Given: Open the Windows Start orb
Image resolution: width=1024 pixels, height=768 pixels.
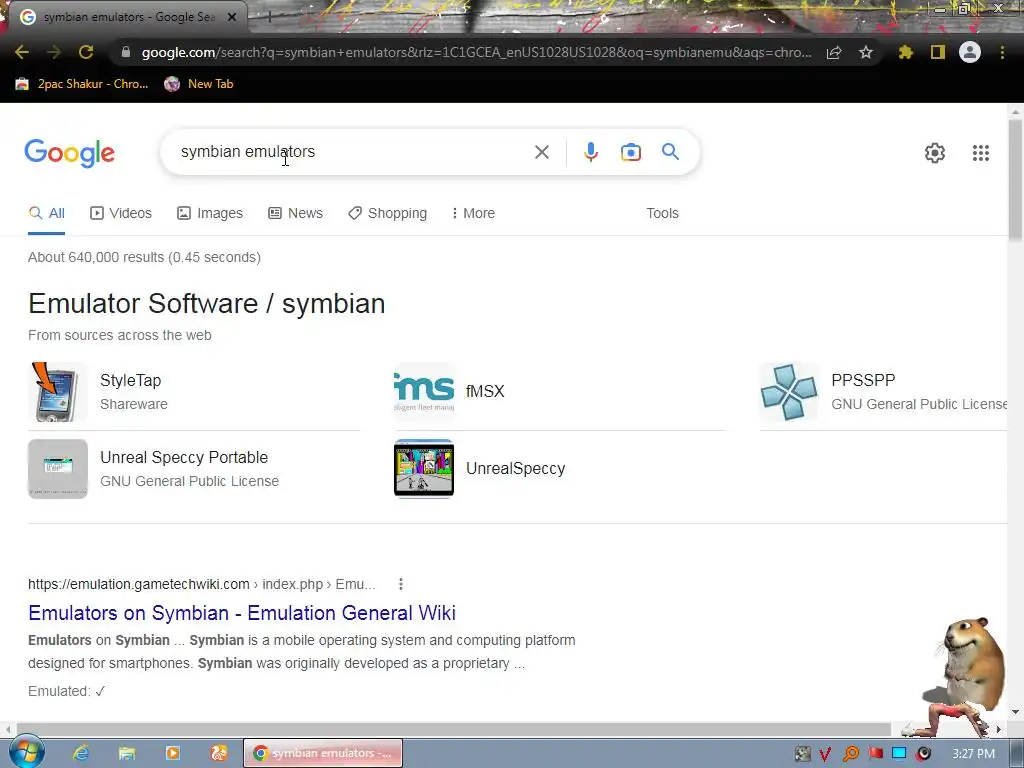Looking at the screenshot, I should [x=26, y=752].
